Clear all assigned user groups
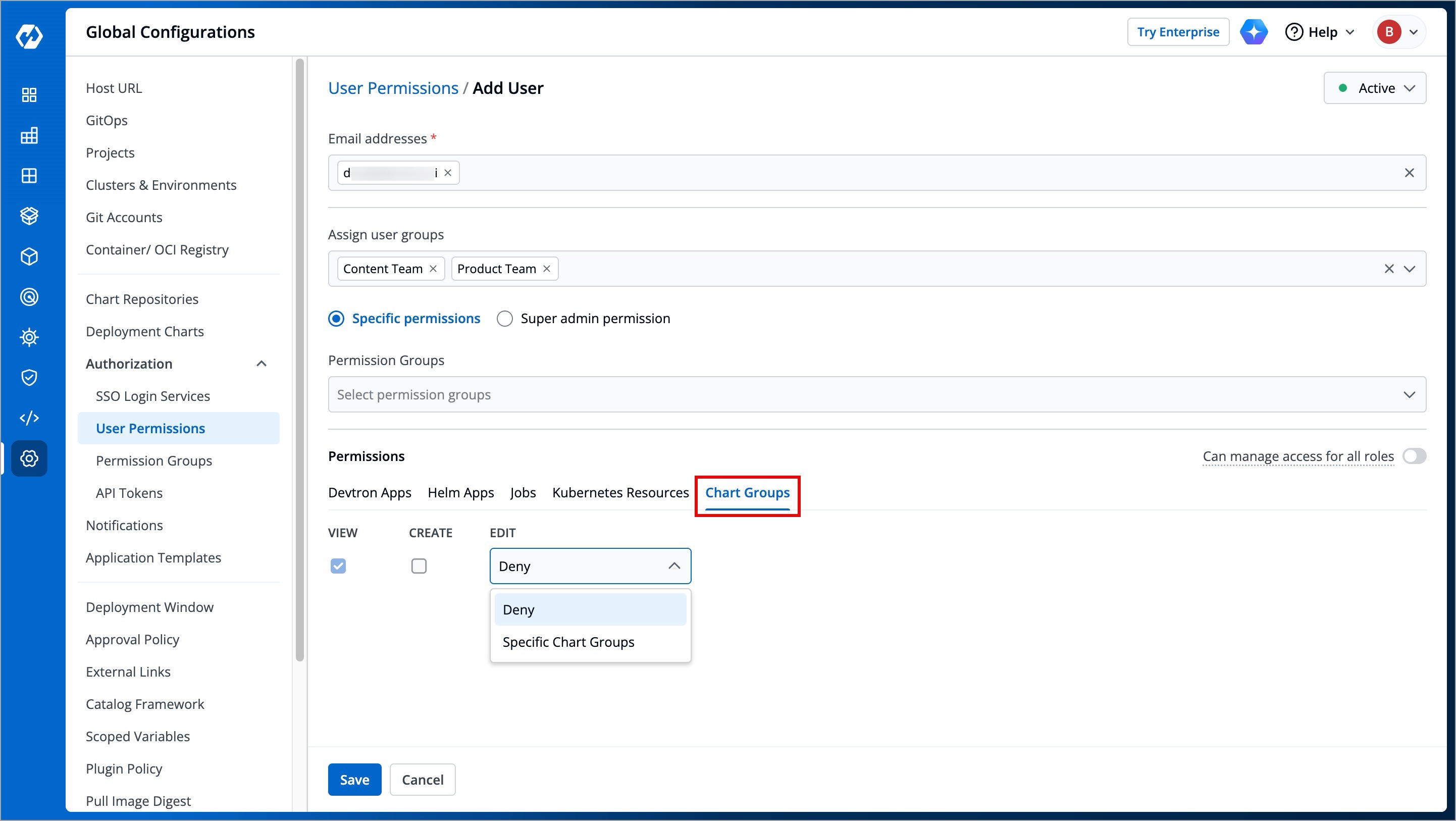Viewport: 1456px width, 821px height. (1389, 269)
